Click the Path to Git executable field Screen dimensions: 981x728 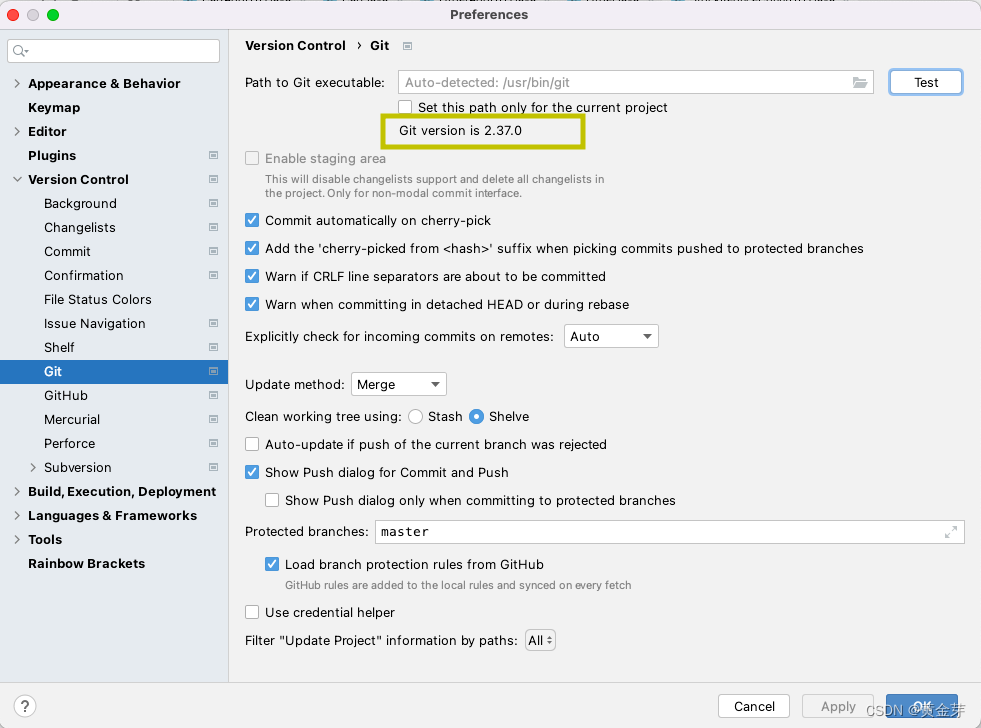click(636, 83)
